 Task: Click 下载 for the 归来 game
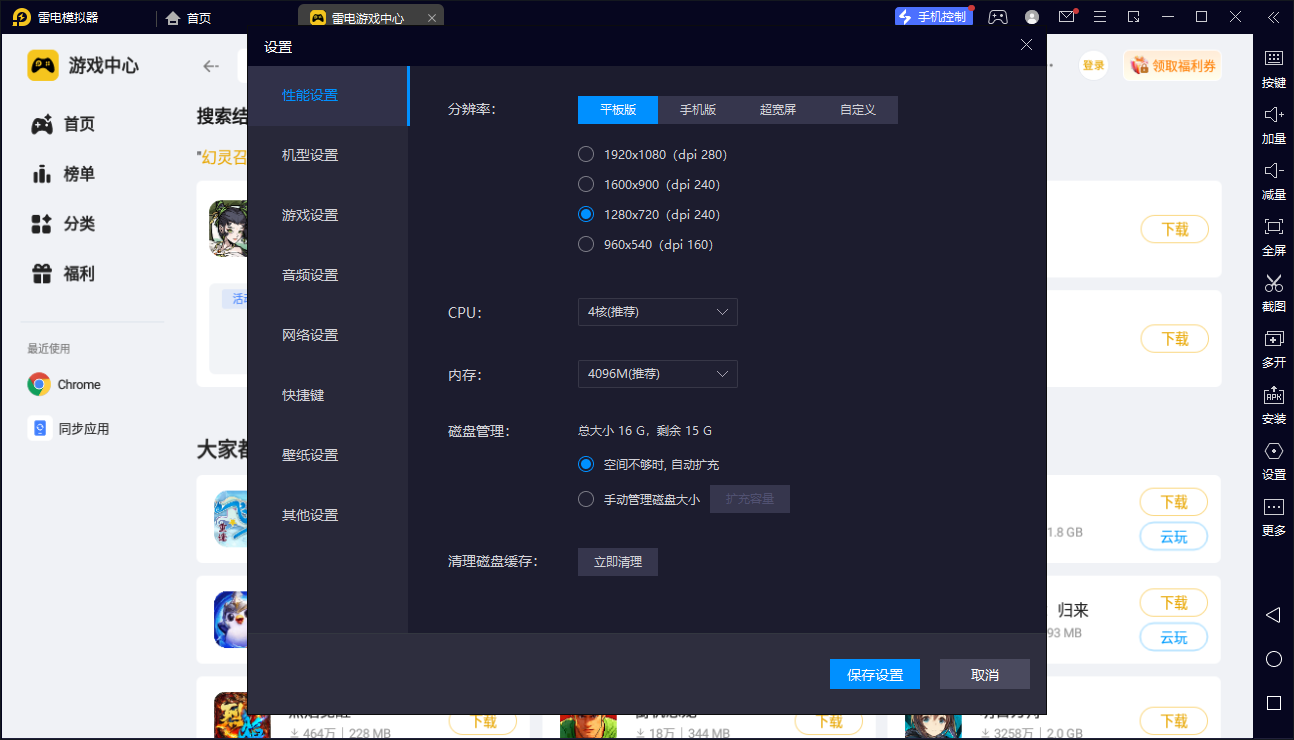tap(1174, 603)
